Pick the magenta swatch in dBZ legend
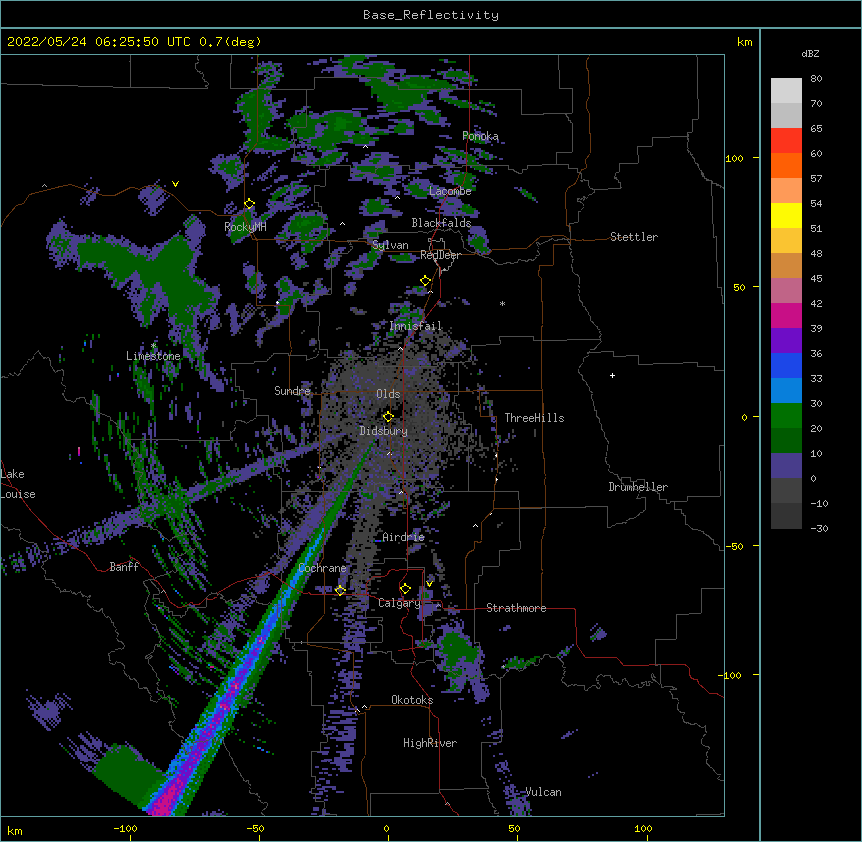The height and width of the screenshot is (842, 862). point(786,316)
